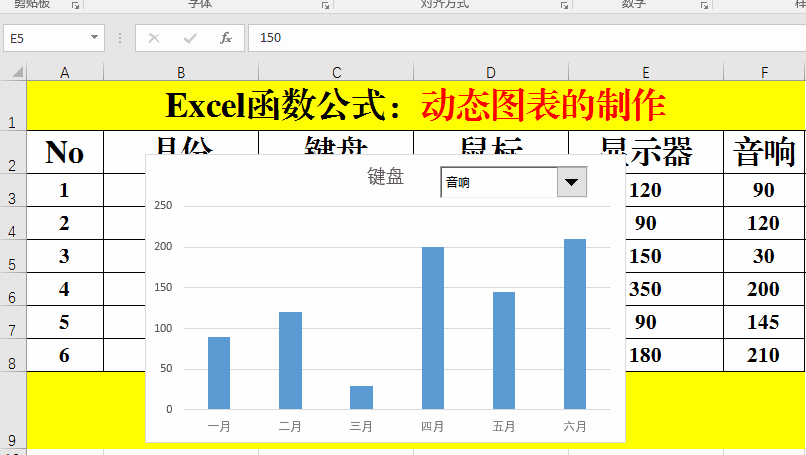Open the Alignment group dialog launcher
The height and width of the screenshot is (455, 806).
[x=564, y=5]
